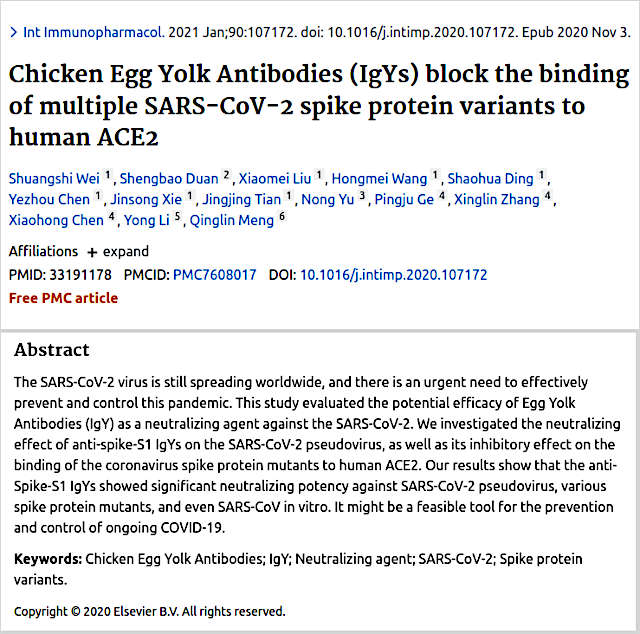Open the Int Immunopharmacol journal link
Image resolution: width=640 pixels, height=634 pixels.
94,32
